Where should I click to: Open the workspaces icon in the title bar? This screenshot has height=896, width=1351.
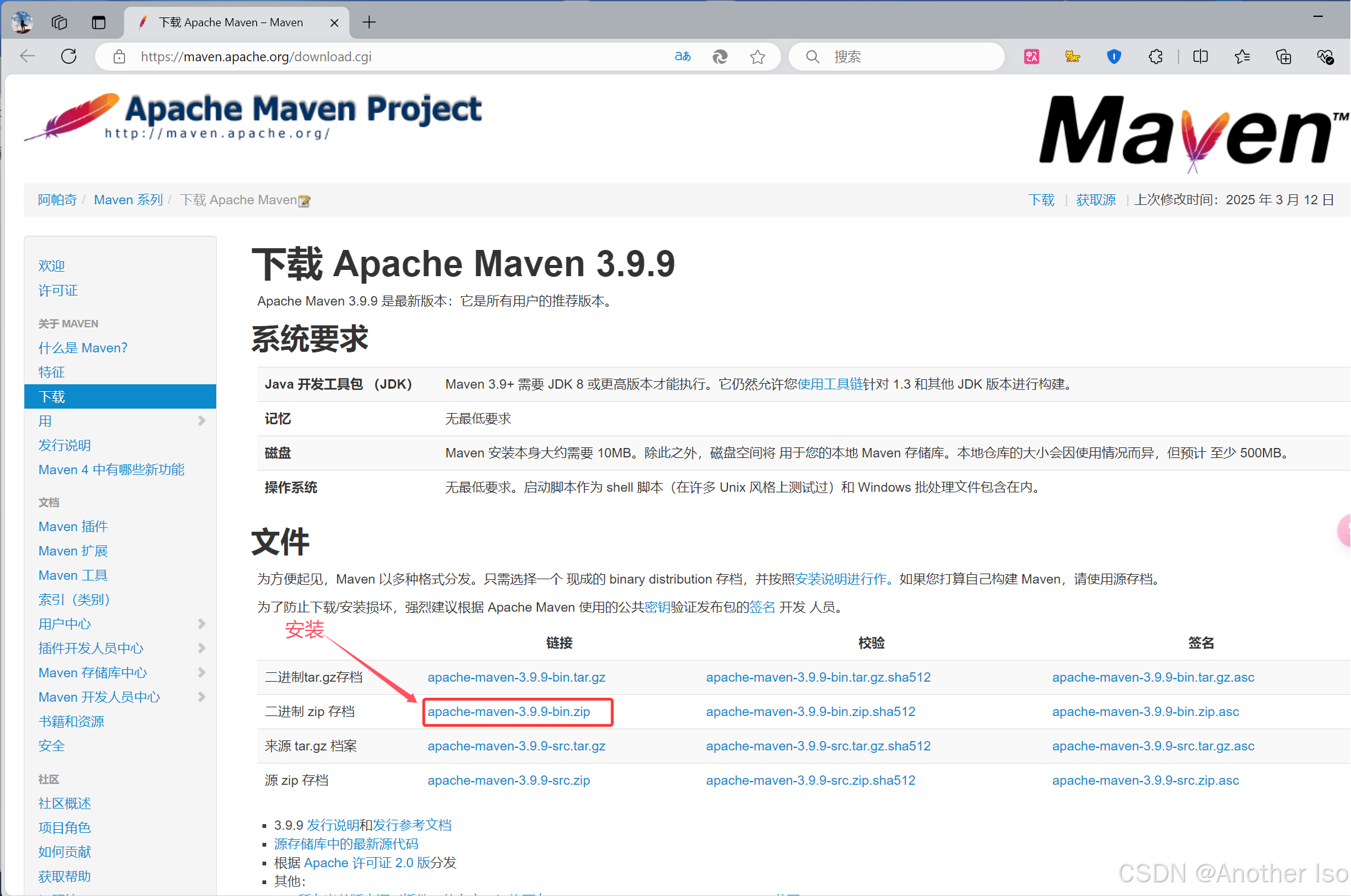[x=59, y=22]
